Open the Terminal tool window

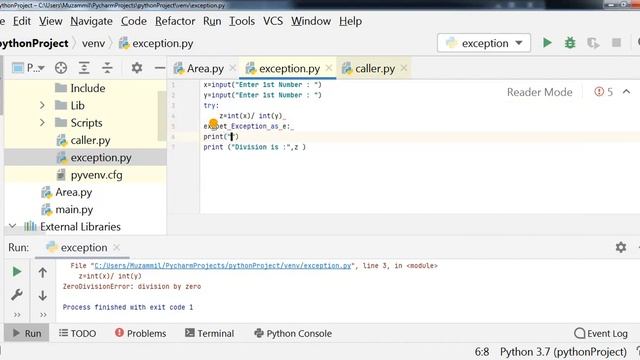point(209,333)
